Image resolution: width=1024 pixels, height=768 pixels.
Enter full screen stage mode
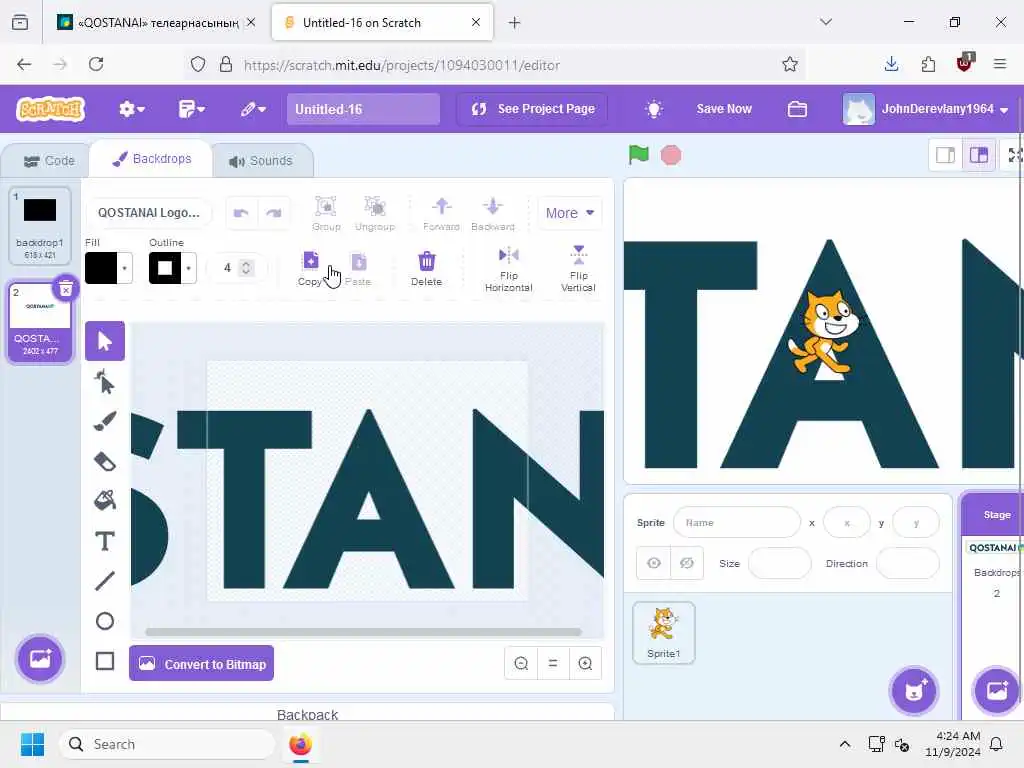pos(1014,155)
